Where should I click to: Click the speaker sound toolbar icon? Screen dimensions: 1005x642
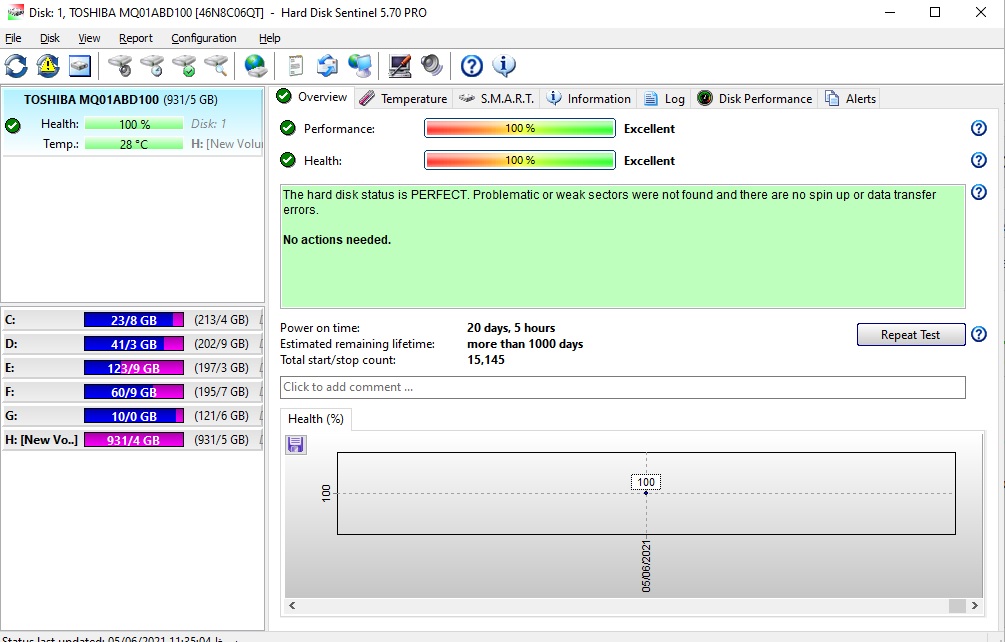pyautogui.click(x=432, y=65)
